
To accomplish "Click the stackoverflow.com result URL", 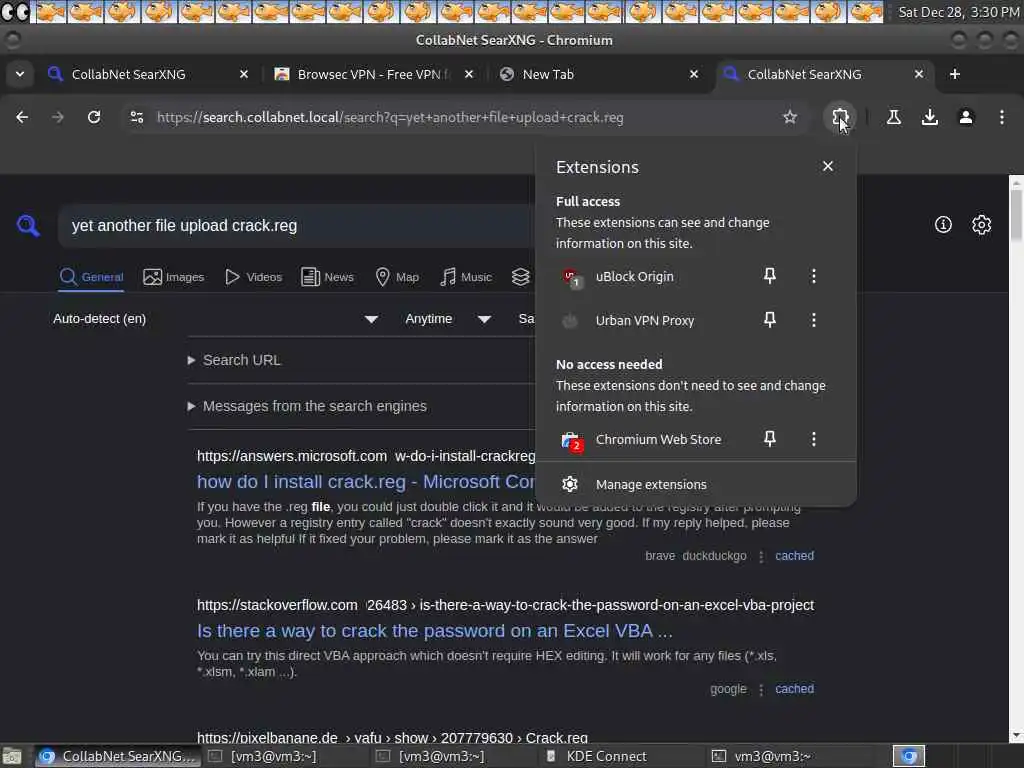I will [505, 605].
